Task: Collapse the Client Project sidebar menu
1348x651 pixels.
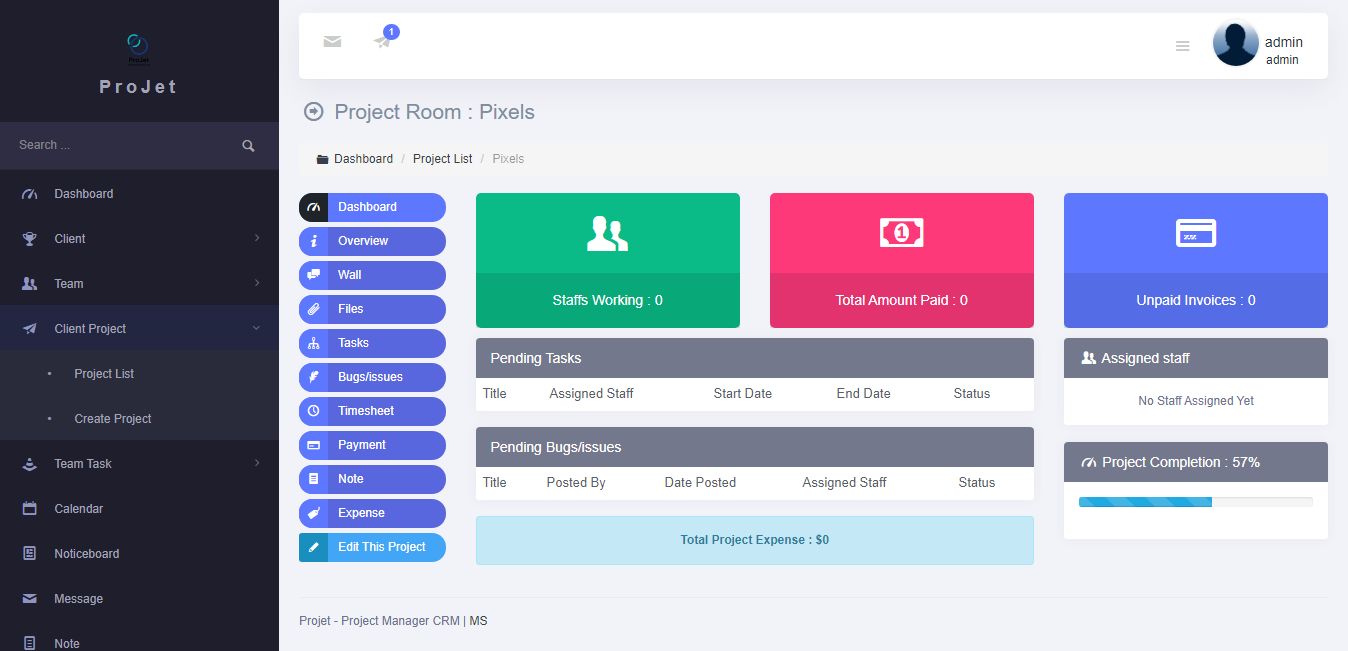Action: [x=139, y=329]
